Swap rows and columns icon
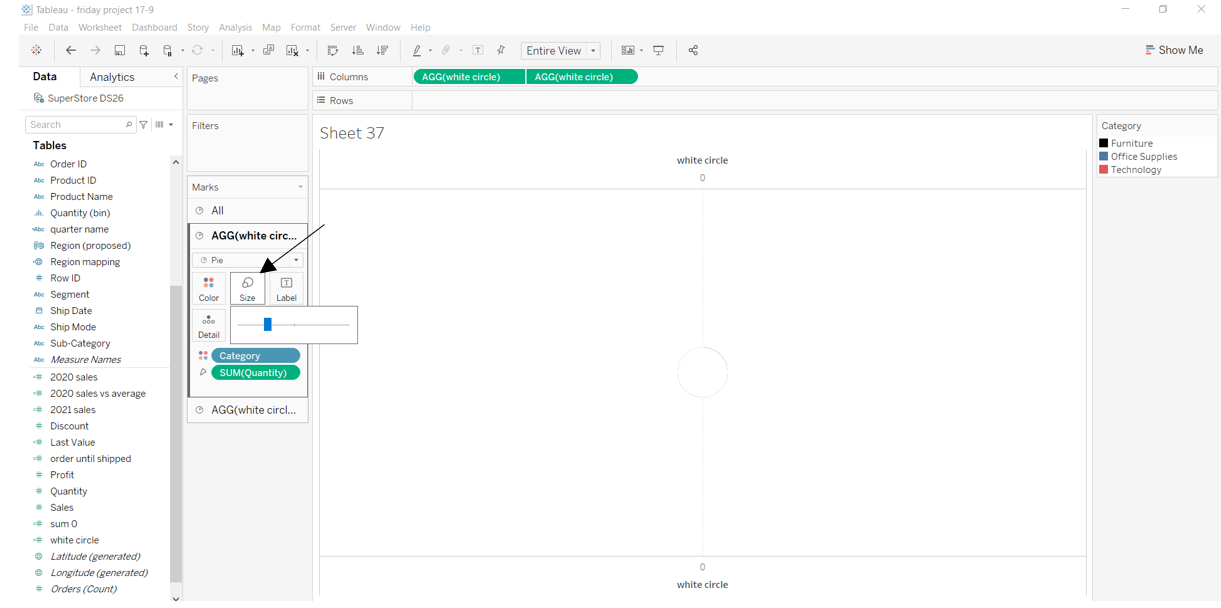The height and width of the screenshot is (608, 1221). point(333,50)
